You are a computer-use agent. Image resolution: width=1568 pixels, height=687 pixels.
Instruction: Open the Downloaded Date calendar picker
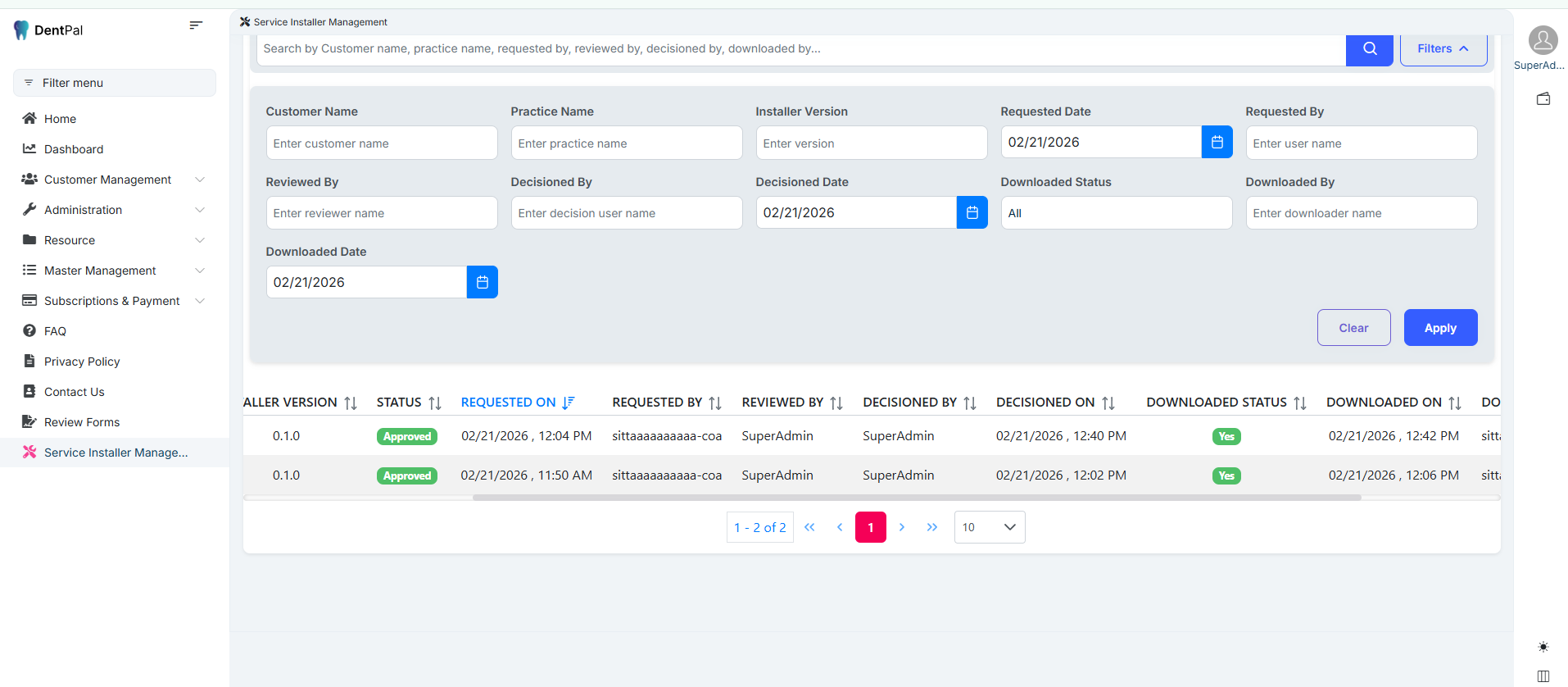[482, 283]
